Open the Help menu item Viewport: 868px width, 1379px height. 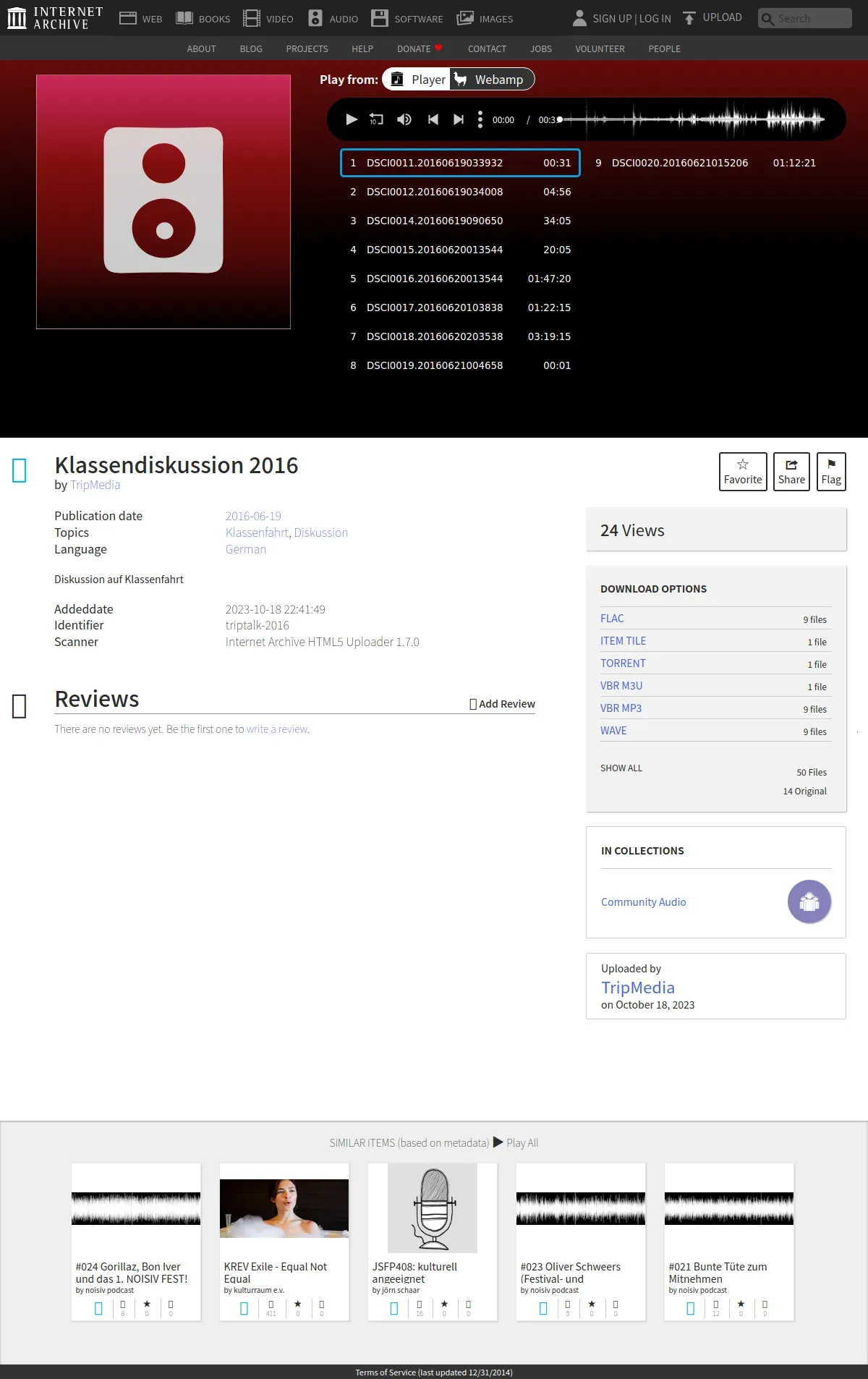tap(362, 48)
